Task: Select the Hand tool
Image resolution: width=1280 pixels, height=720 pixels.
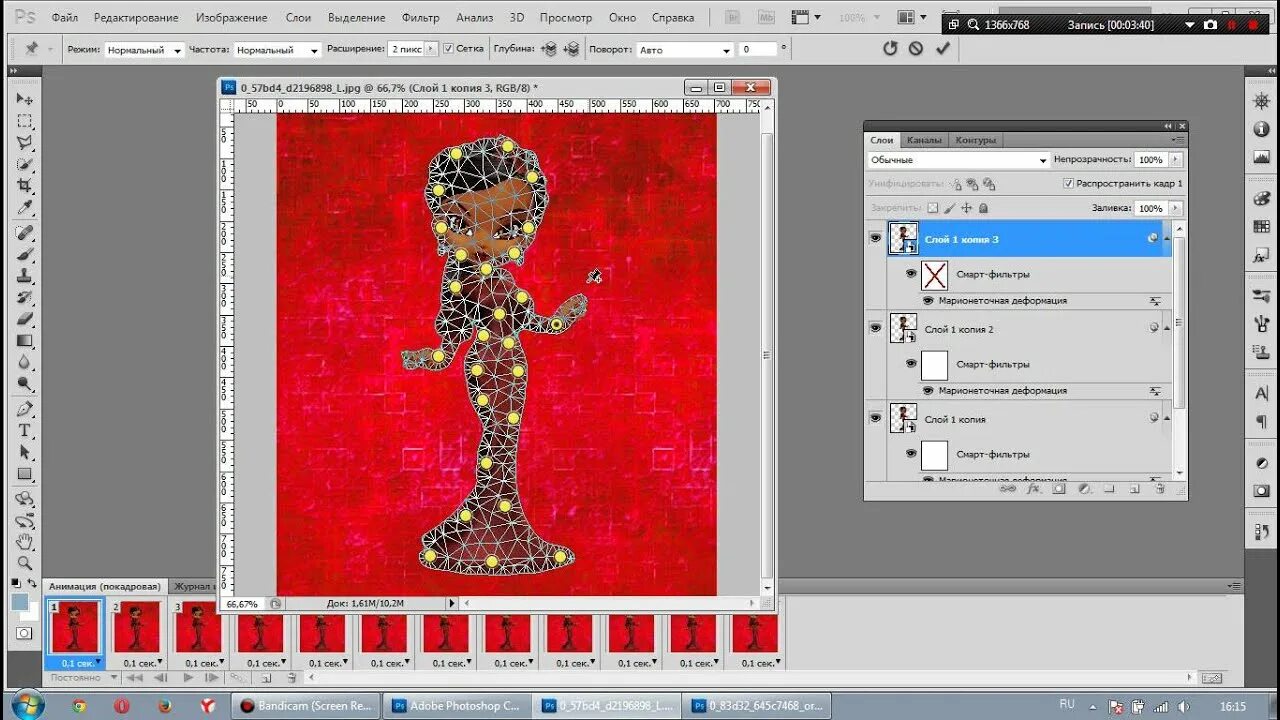Action: (x=25, y=541)
